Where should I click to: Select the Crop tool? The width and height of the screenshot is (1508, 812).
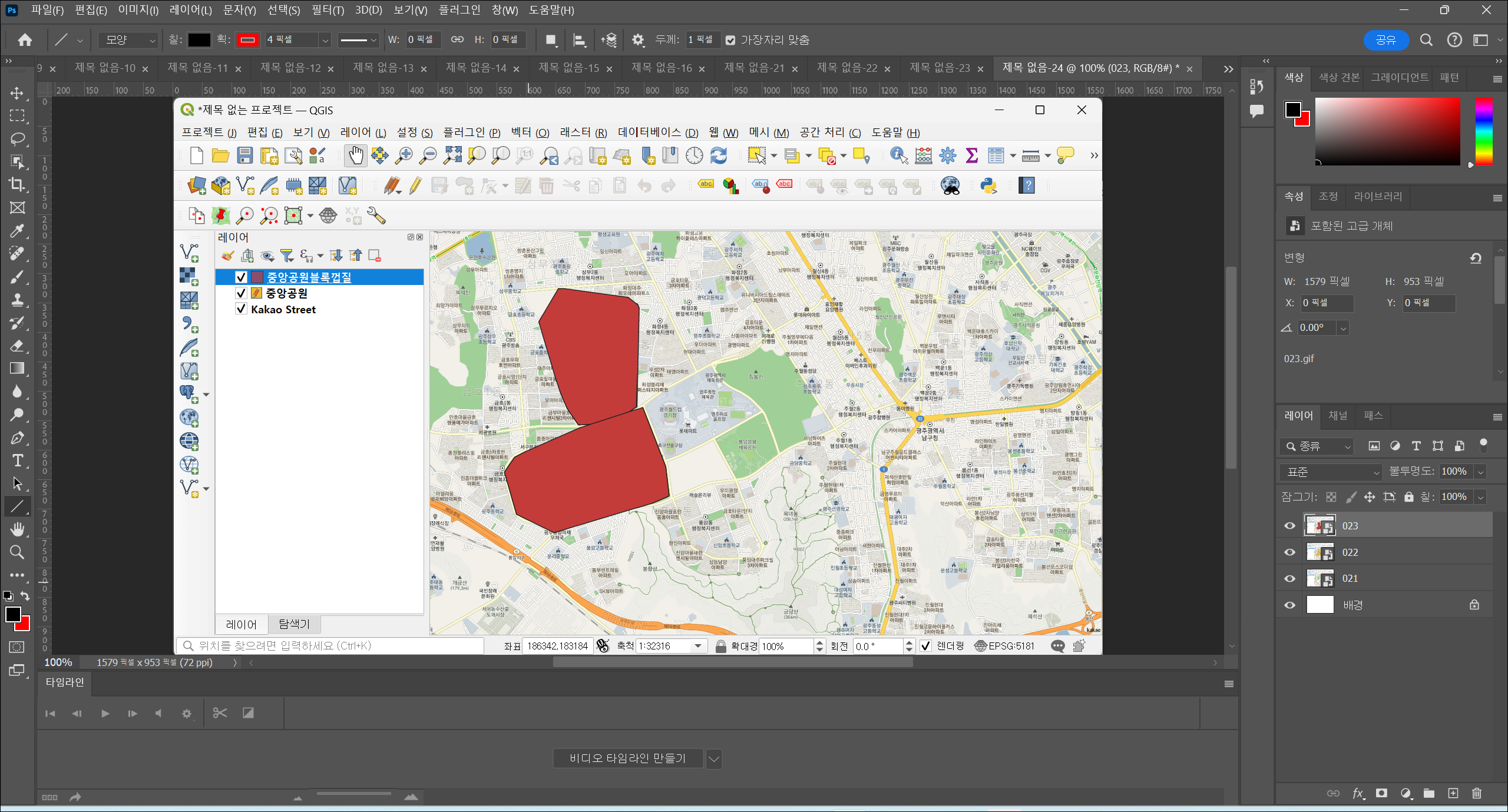[17, 184]
